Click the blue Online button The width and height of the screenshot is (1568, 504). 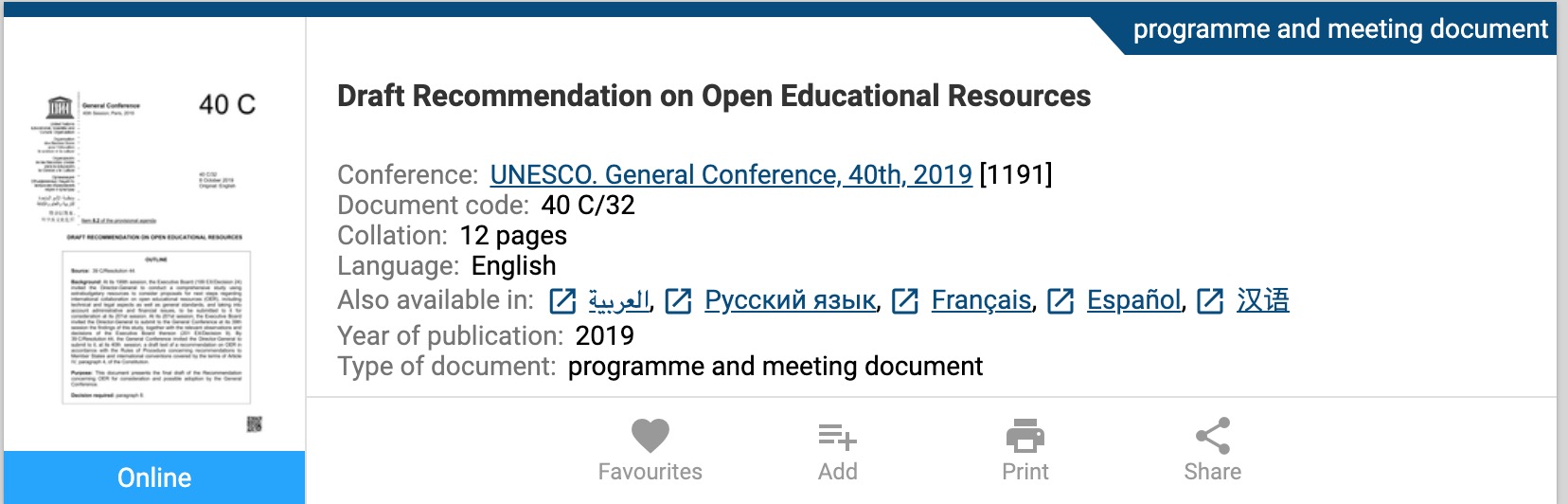(154, 477)
